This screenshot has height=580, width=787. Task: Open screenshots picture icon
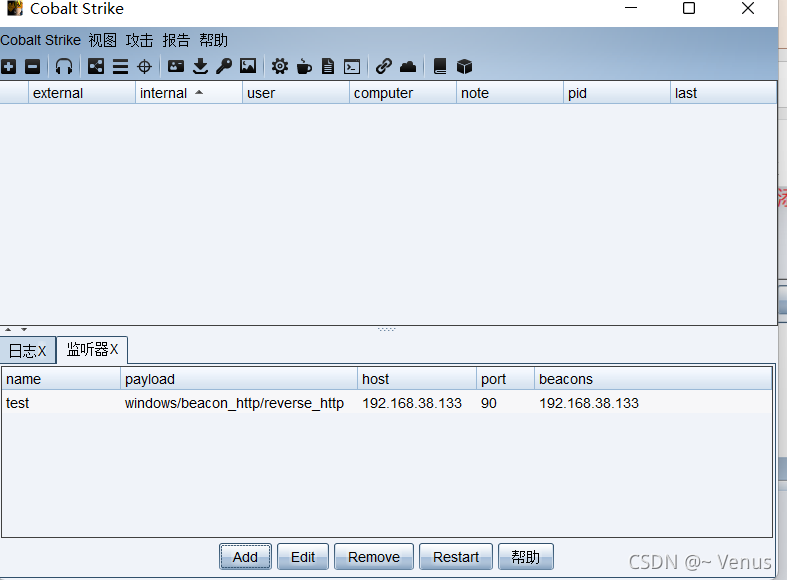[248, 66]
